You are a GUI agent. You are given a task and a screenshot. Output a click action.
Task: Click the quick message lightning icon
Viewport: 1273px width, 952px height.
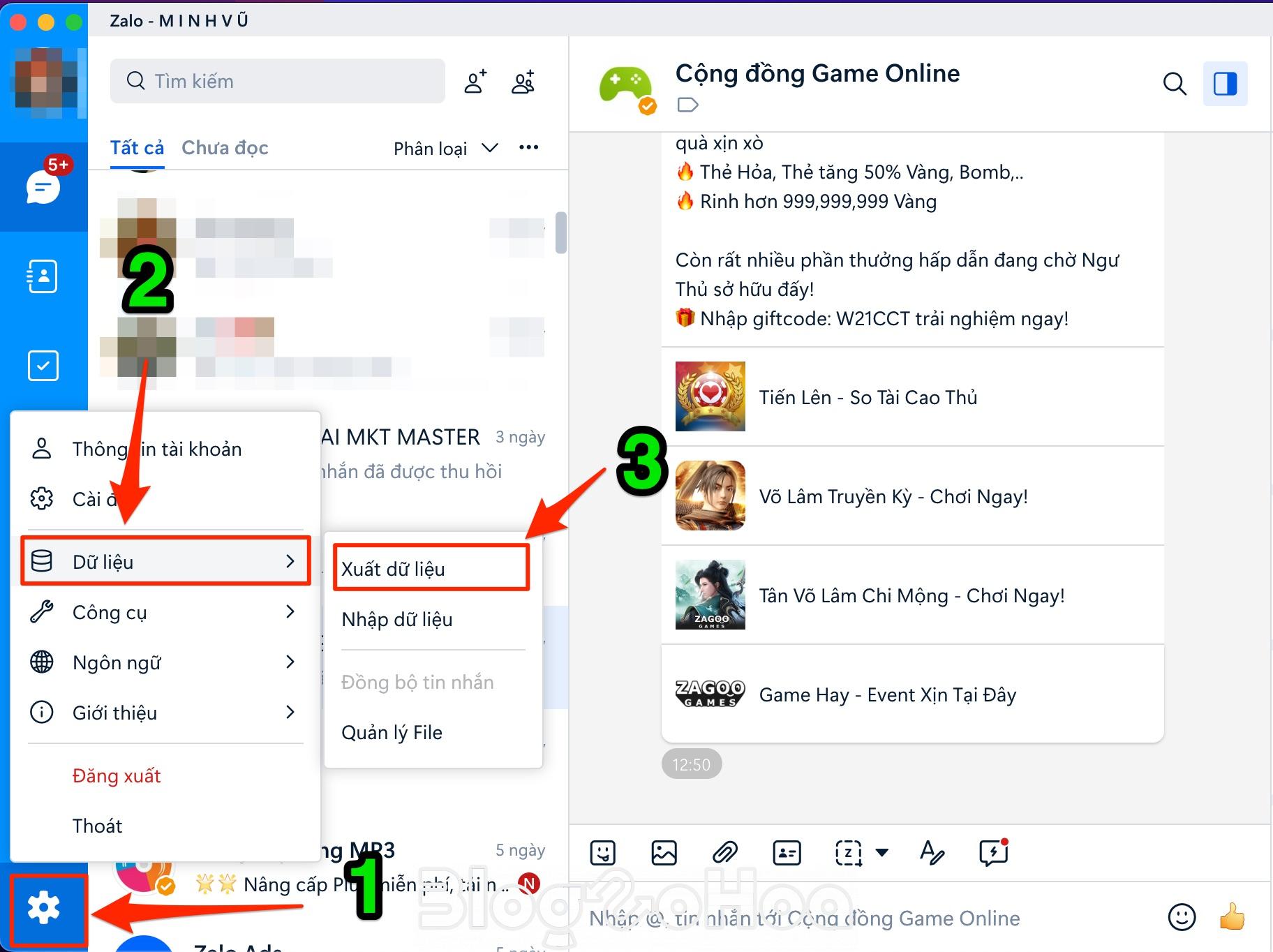pyautogui.click(x=993, y=852)
